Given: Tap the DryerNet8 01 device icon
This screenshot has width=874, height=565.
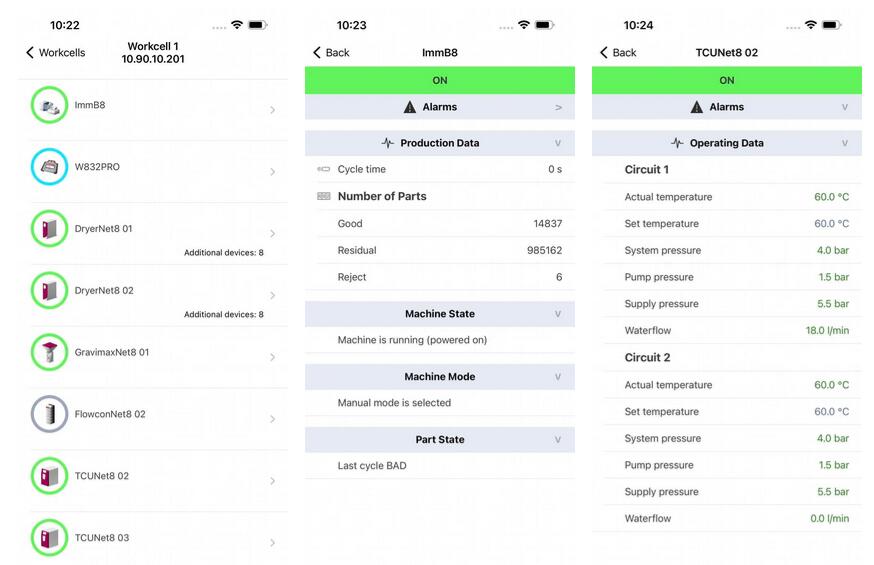Looking at the screenshot, I should (49, 229).
